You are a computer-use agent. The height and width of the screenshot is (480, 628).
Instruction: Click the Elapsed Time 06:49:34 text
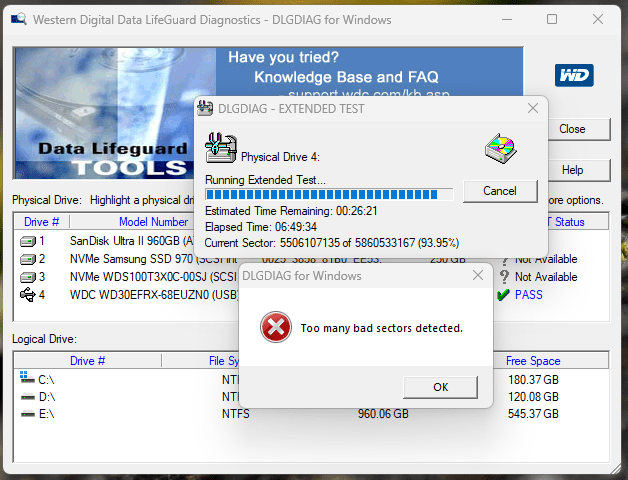click(x=261, y=227)
